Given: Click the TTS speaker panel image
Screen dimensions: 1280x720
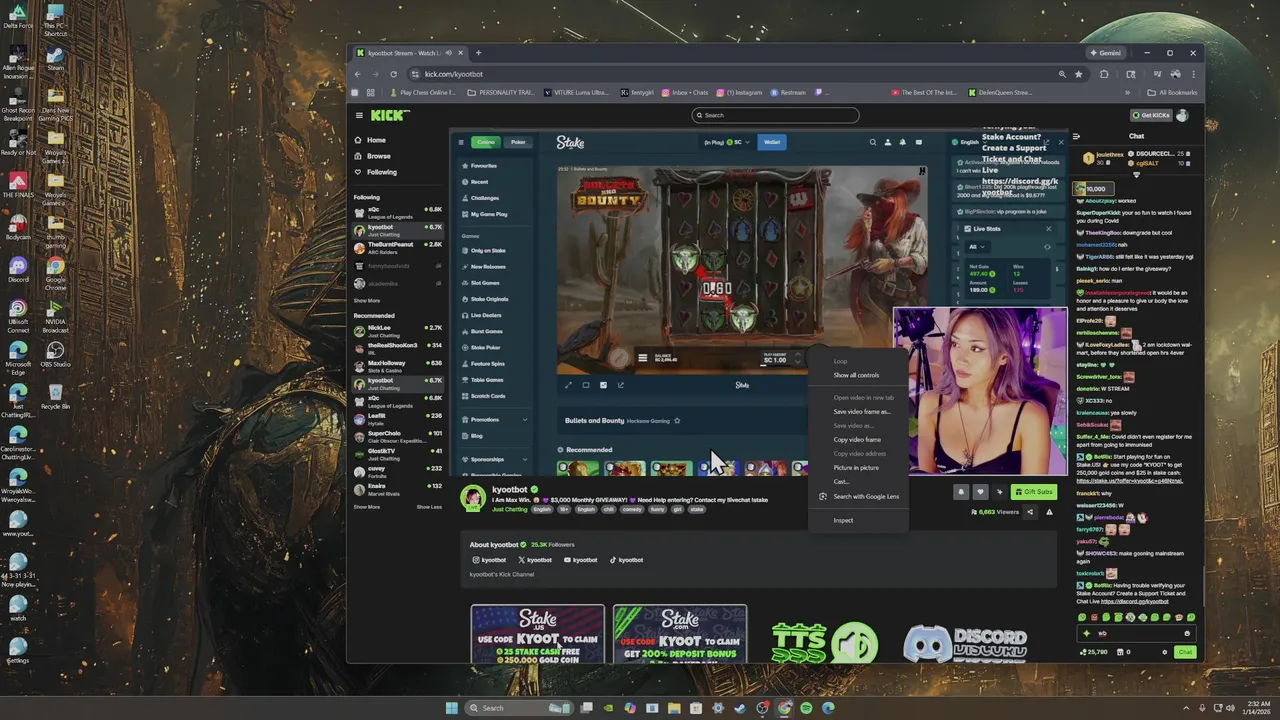Looking at the screenshot, I should 824,643.
